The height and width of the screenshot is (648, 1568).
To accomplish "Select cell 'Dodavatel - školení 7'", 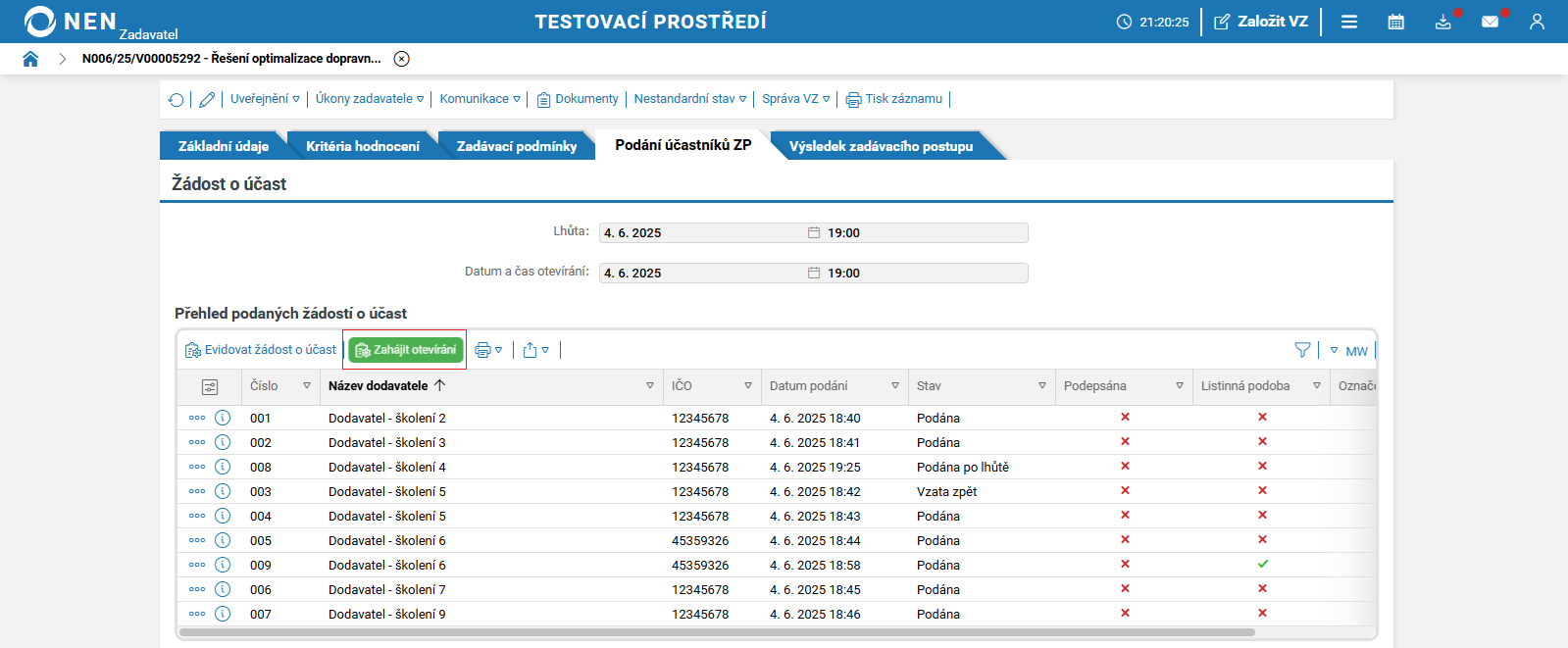I will click(387, 590).
